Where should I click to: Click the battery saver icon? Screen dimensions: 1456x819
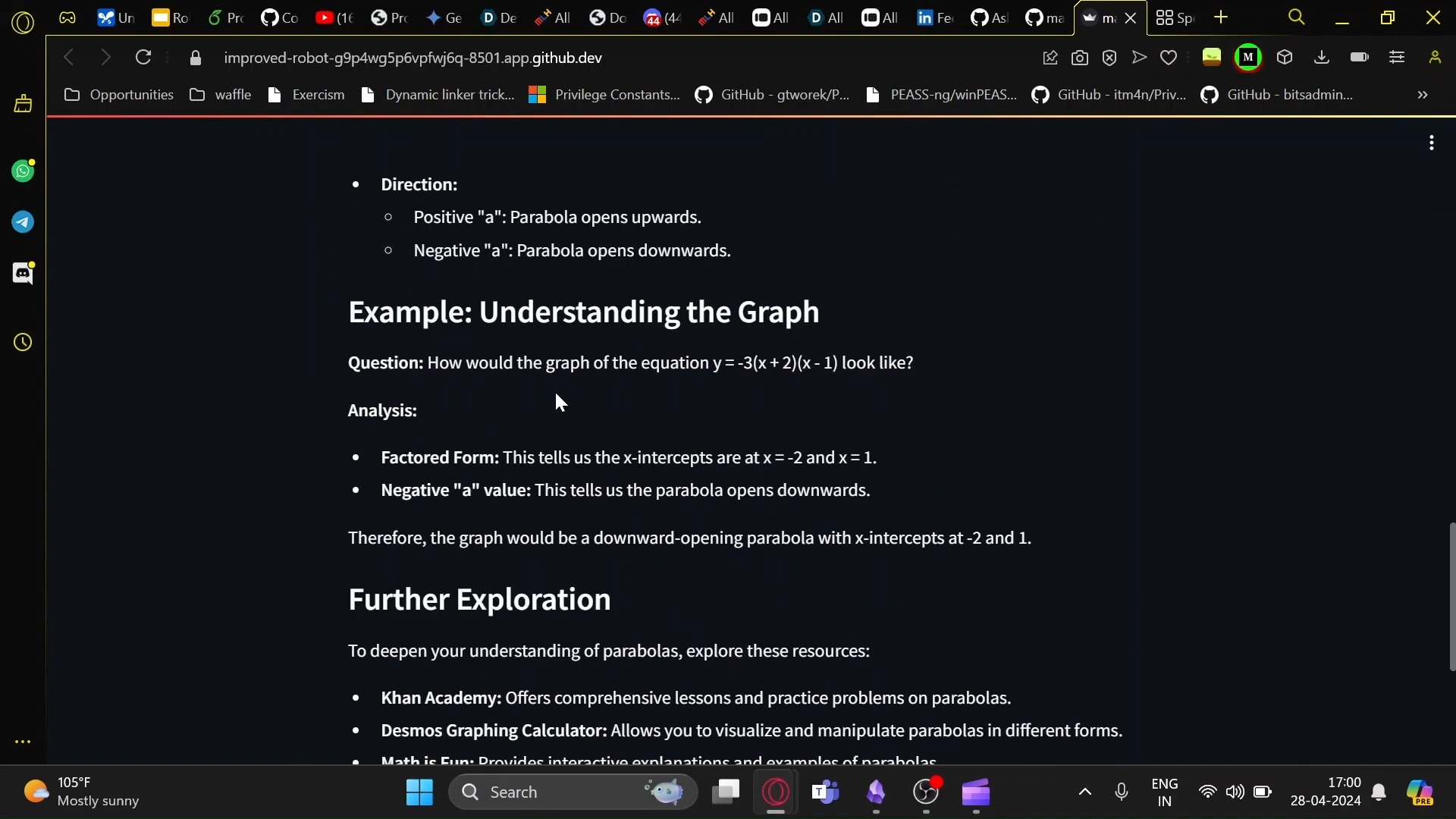click(1359, 58)
